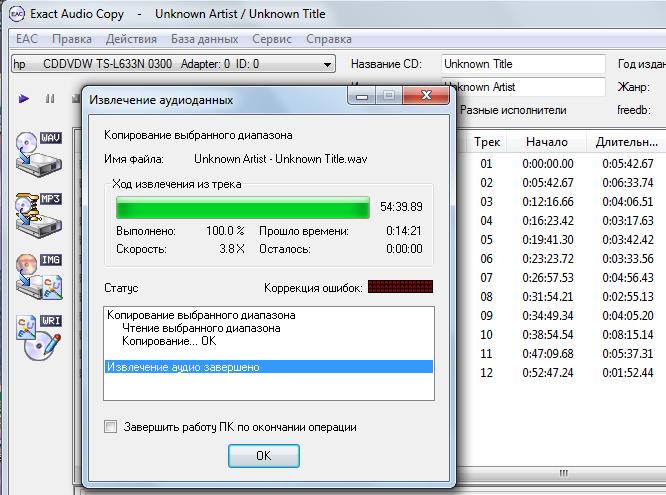Click the WRI write CD icon
This screenshot has width=666, height=495.
click(39, 337)
